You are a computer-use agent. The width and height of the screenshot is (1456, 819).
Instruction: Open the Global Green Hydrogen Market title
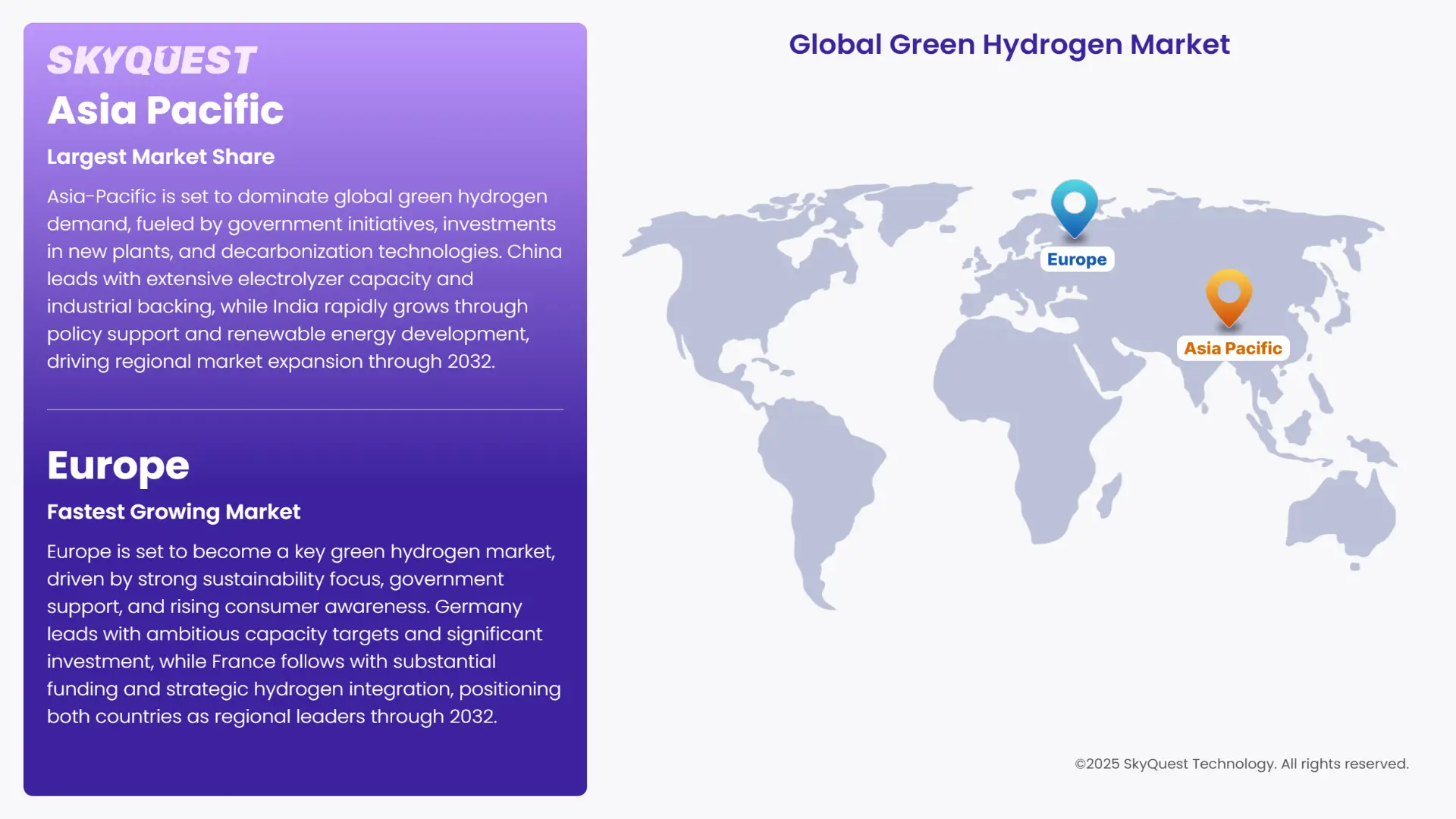click(x=1009, y=44)
